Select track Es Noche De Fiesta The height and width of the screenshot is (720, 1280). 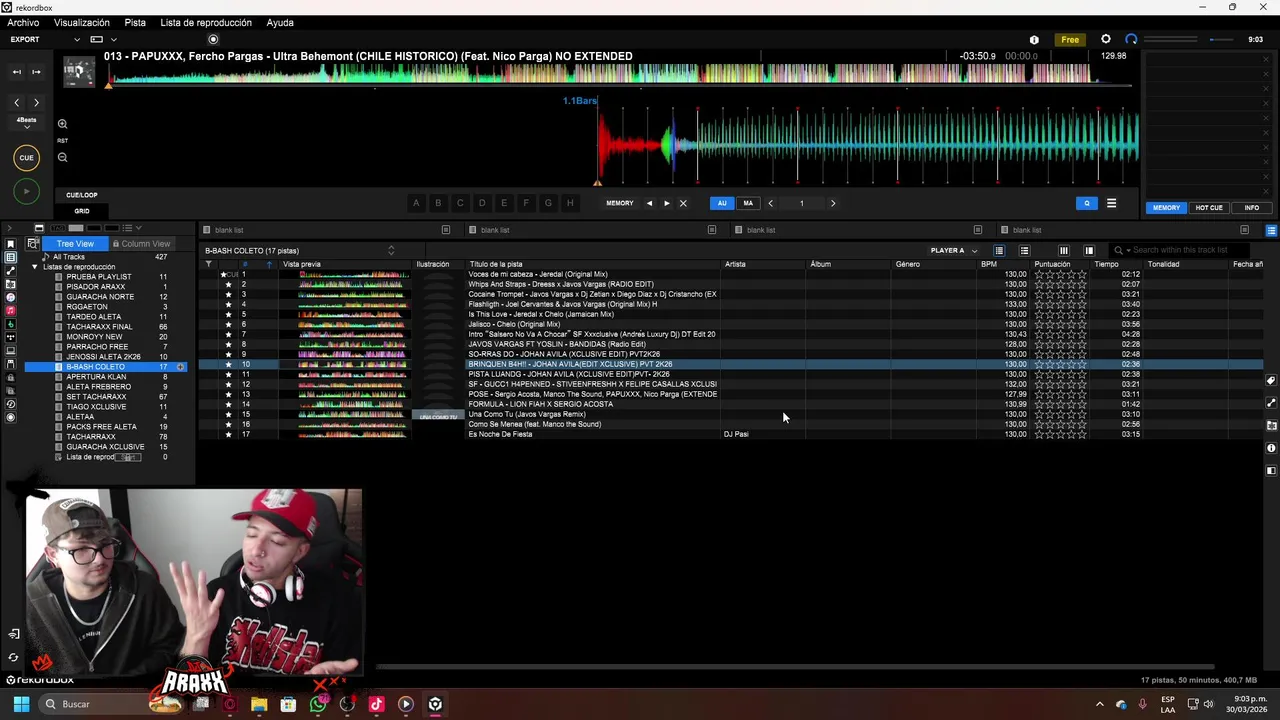tap(500, 434)
